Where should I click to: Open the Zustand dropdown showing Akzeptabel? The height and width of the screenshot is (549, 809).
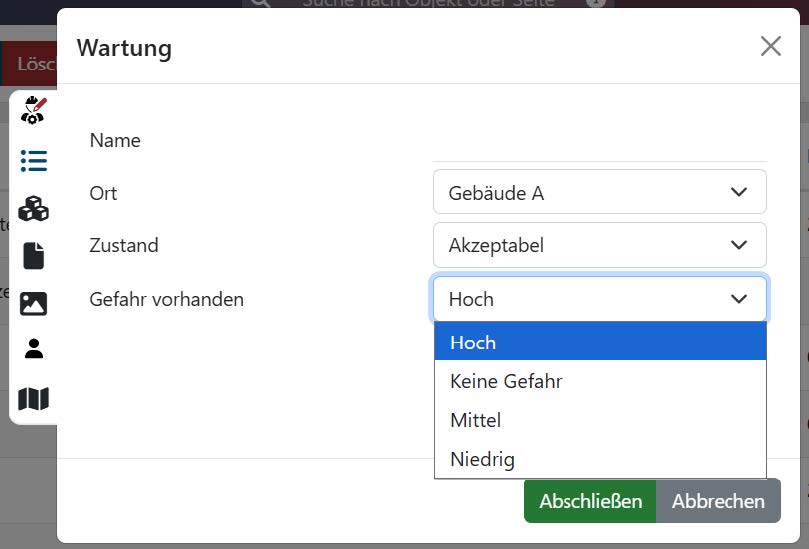tap(599, 245)
